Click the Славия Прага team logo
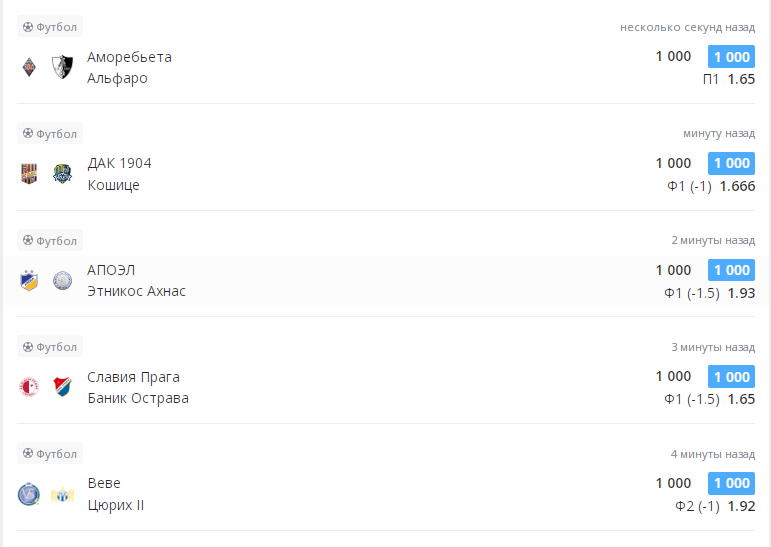The image size is (771, 547). pos(28,387)
